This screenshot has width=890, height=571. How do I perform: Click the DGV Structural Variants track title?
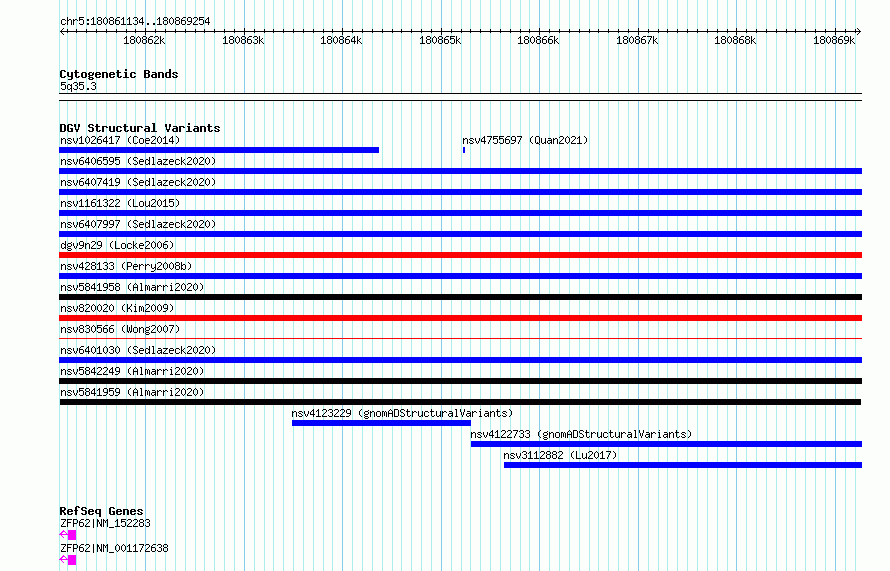click(x=140, y=128)
